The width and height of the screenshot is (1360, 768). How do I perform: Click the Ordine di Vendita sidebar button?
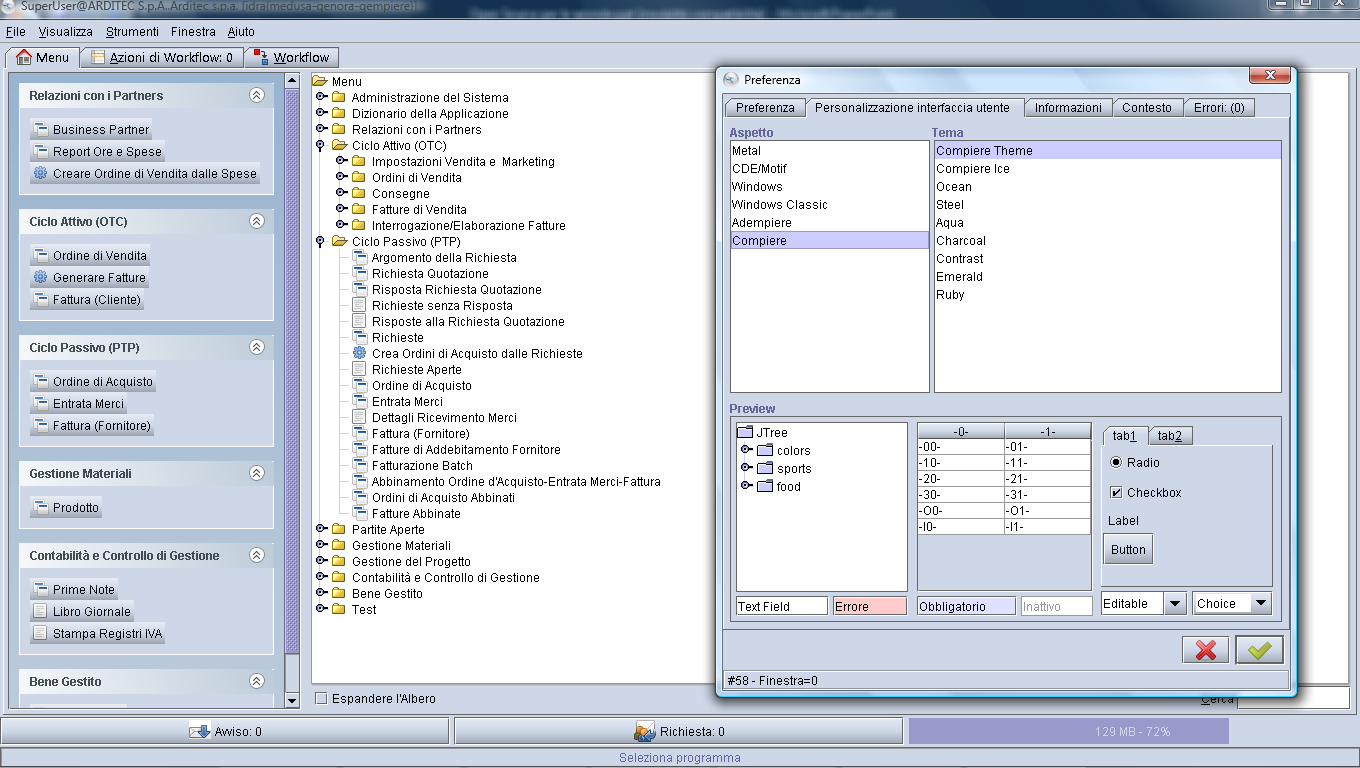tap(89, 255)
